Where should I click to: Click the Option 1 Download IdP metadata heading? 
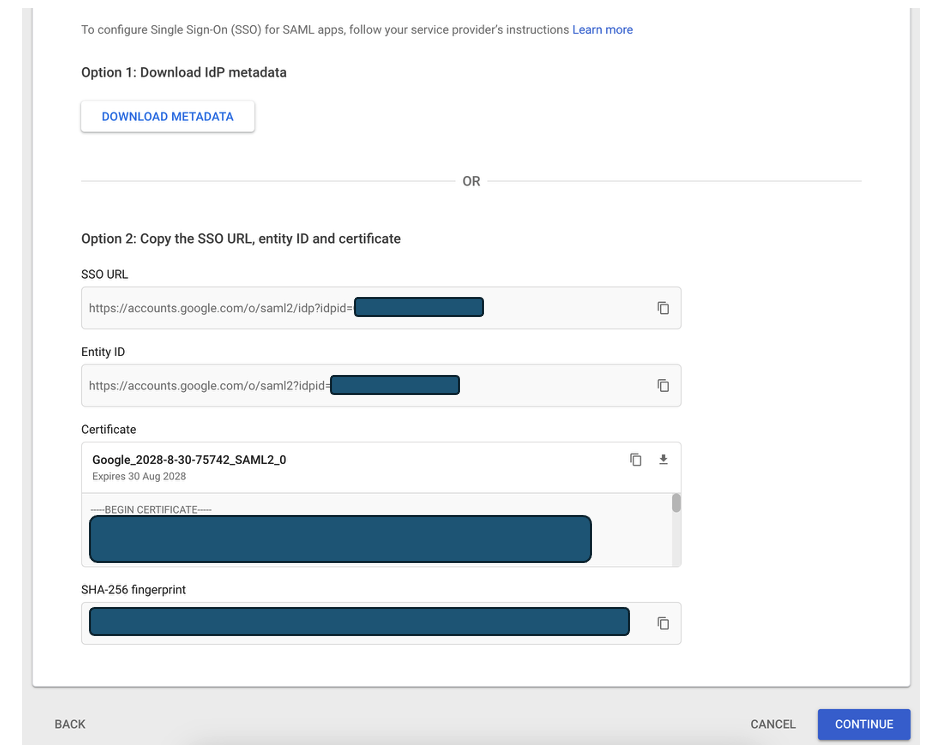184,73
